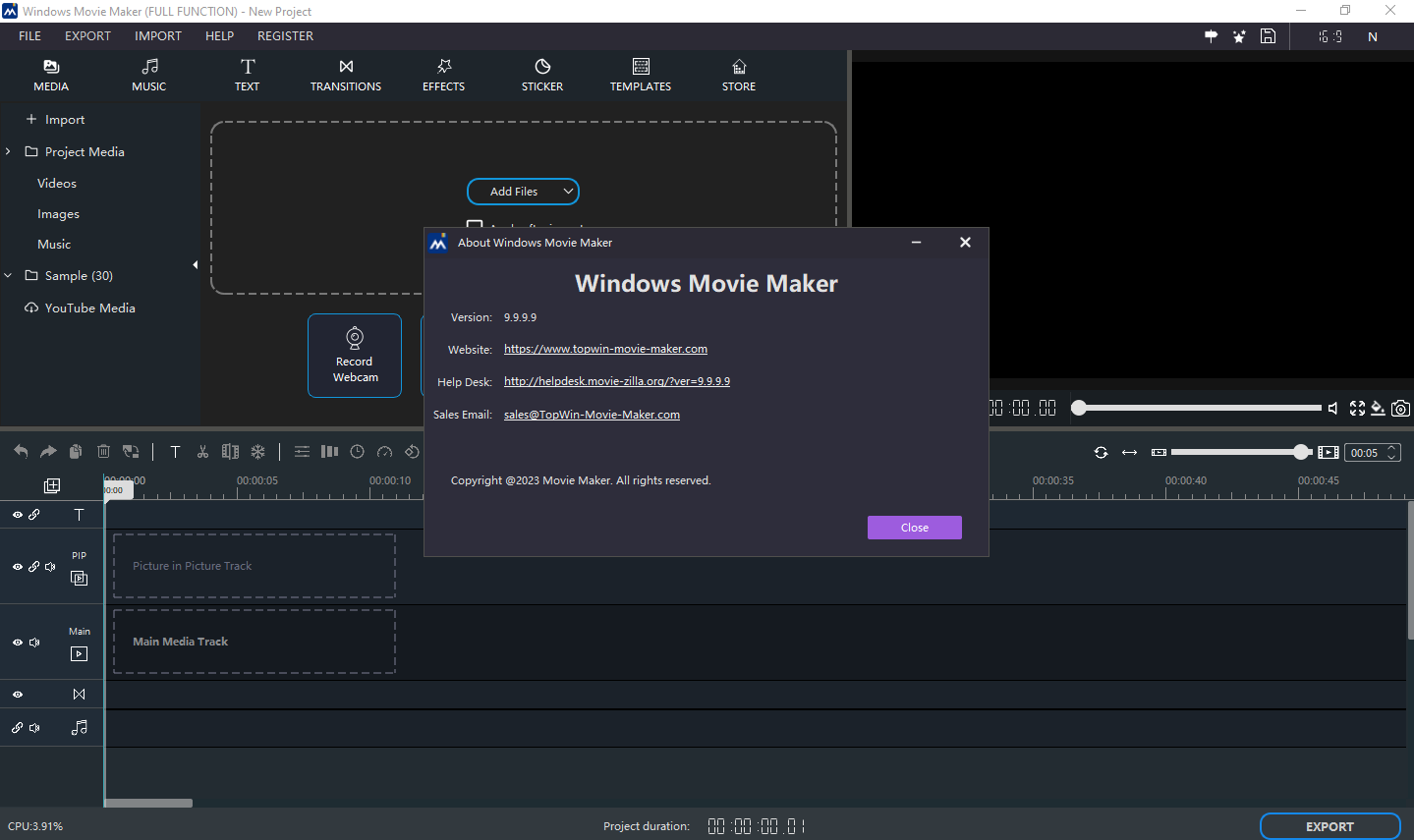
Task: Click the preview volume speaker icon
Action: (x=1333, y=408)
